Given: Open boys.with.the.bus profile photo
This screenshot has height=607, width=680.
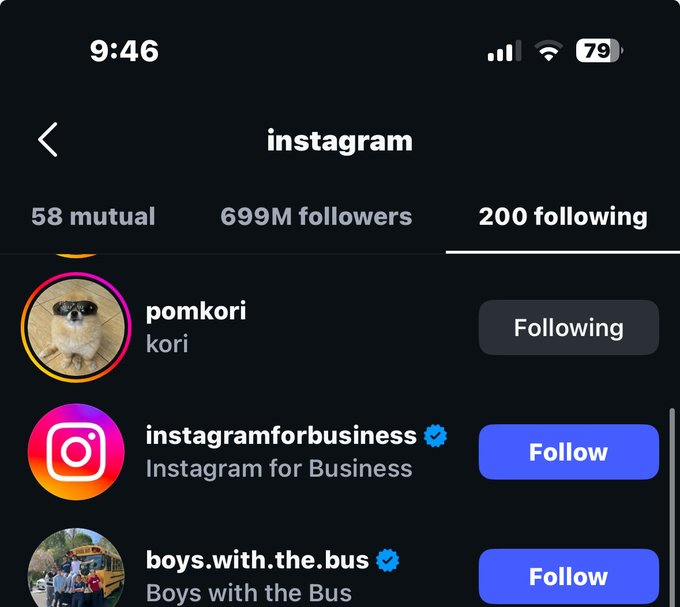Looking at the screenshot, I should [x=76, y=572].
